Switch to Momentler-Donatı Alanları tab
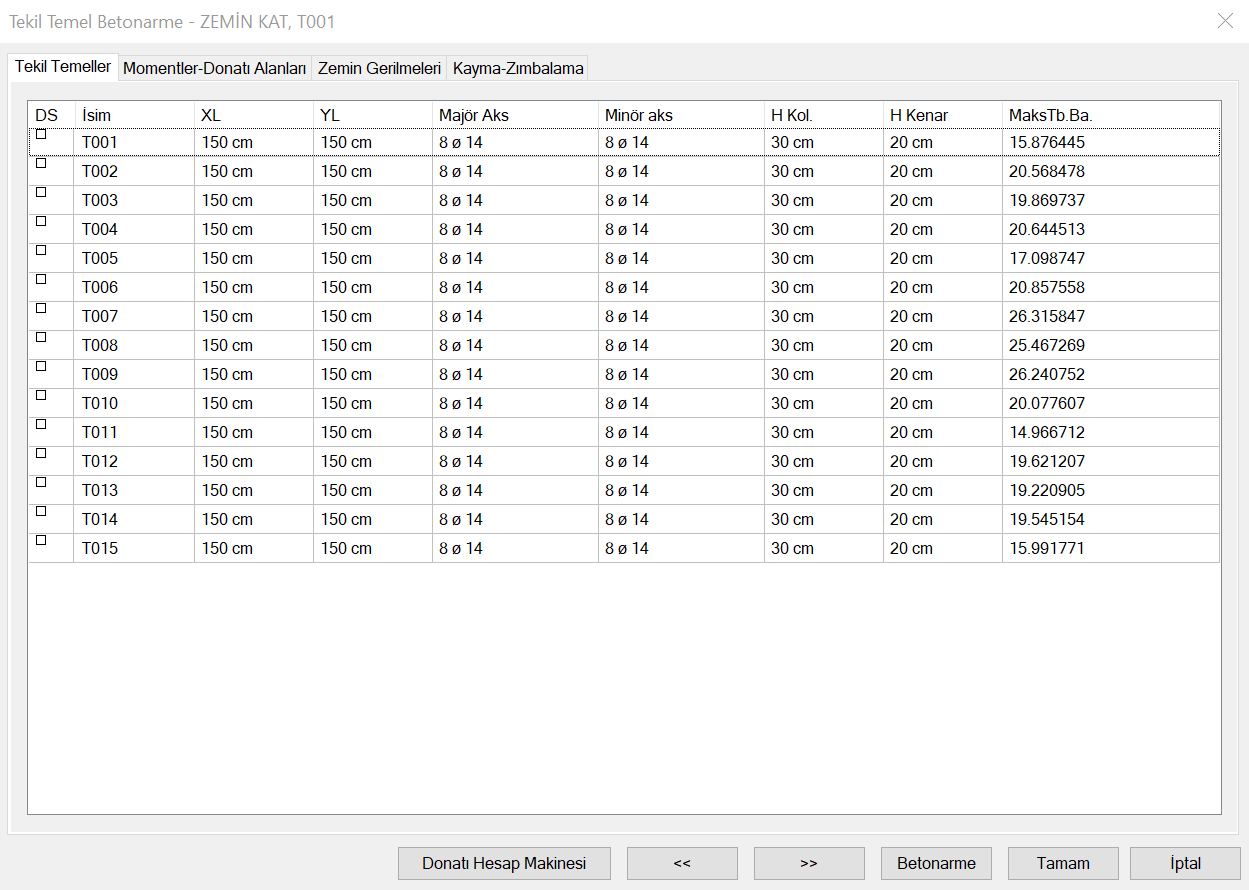This screenshot has height=890, width=1249. pos(214,68)
